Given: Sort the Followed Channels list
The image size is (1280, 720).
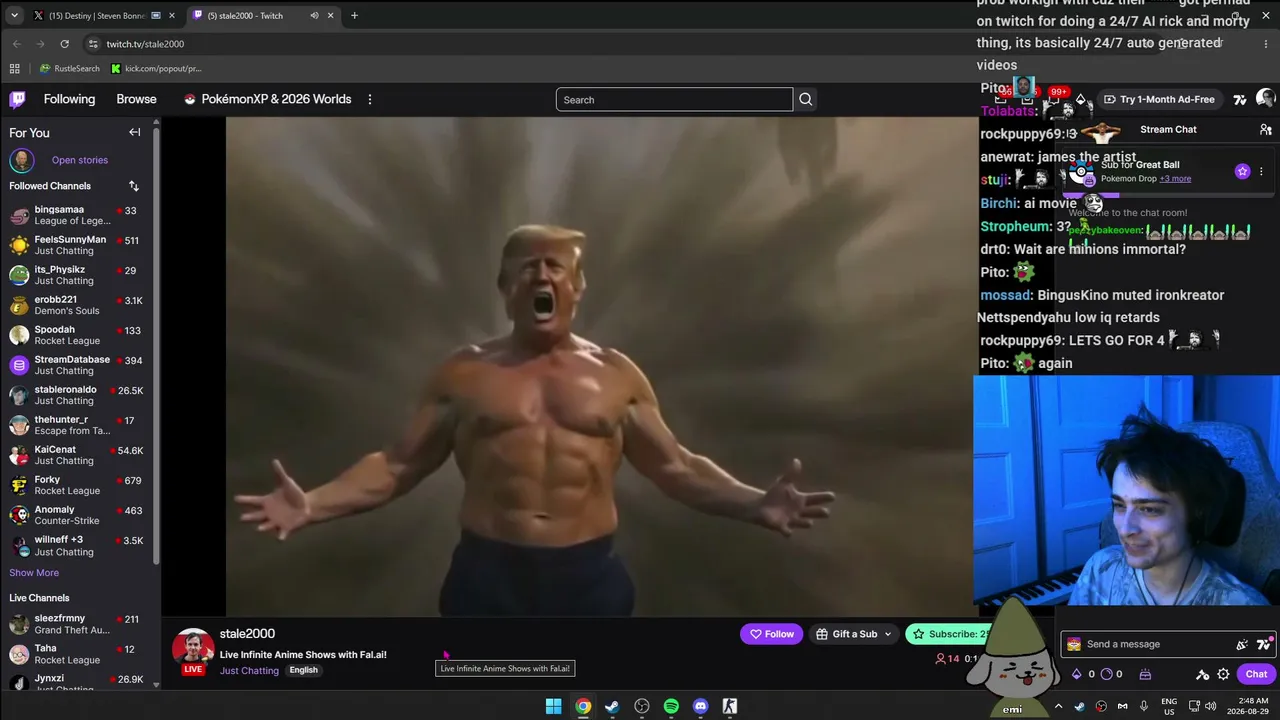Looking at the screenshot, I should pyautogui.click(x=133, y=186).
